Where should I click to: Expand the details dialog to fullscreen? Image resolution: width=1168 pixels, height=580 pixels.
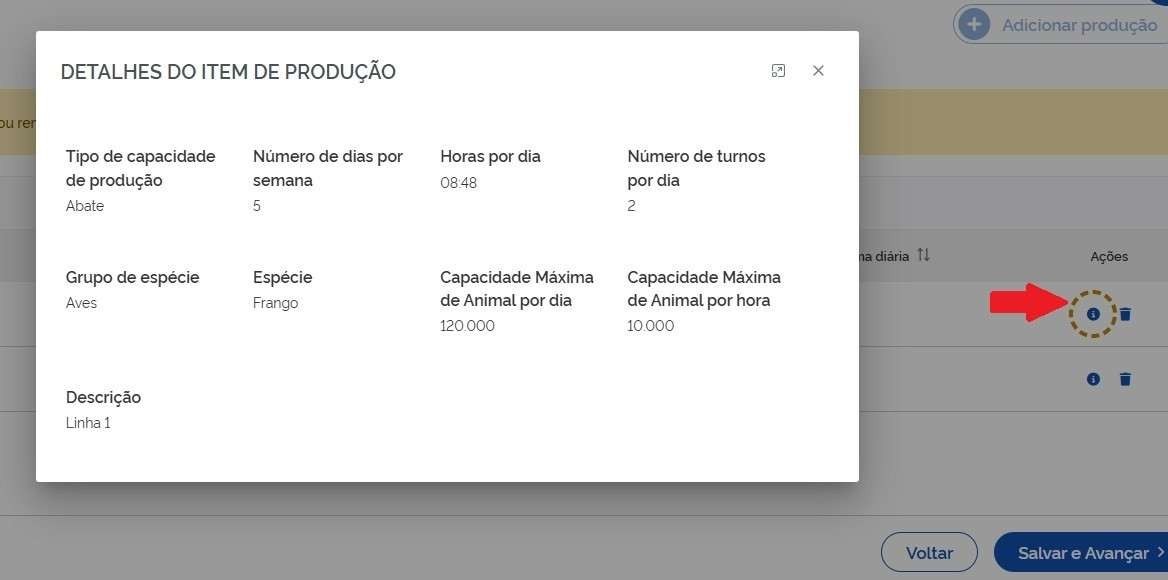(x=778, y=71)
